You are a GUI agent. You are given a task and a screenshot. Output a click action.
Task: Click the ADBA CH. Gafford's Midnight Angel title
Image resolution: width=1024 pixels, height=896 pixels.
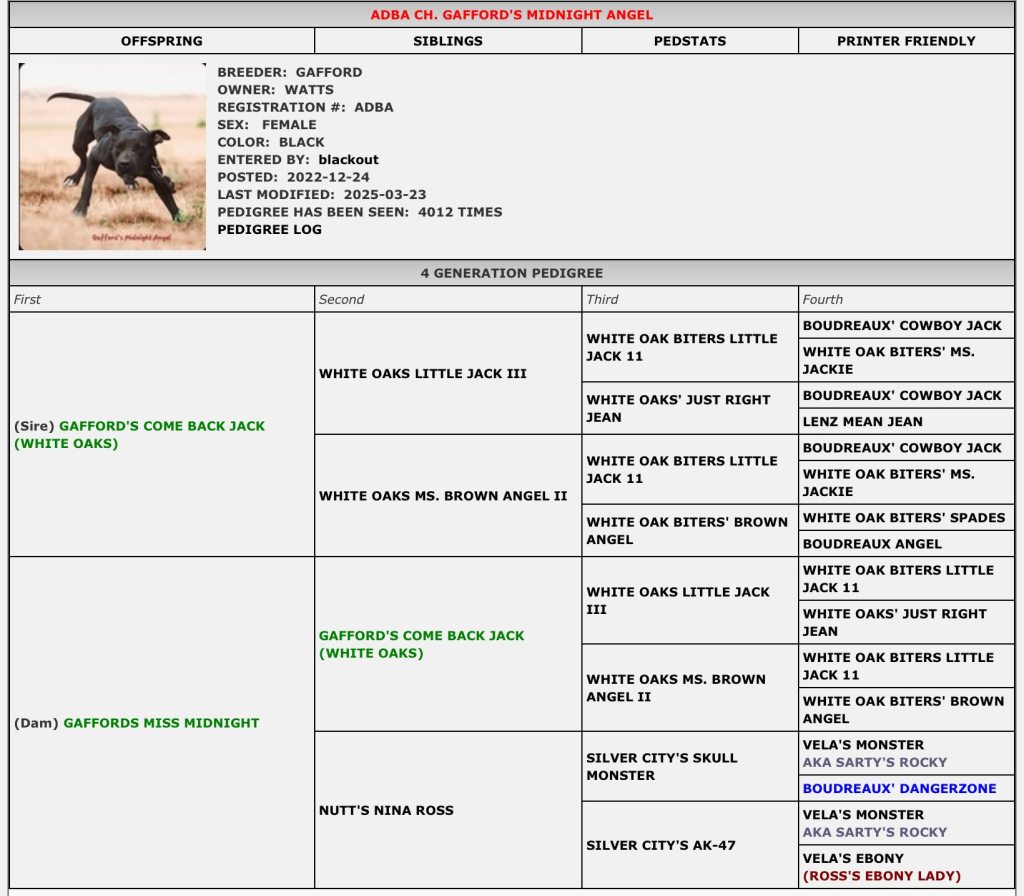(511, 15)
